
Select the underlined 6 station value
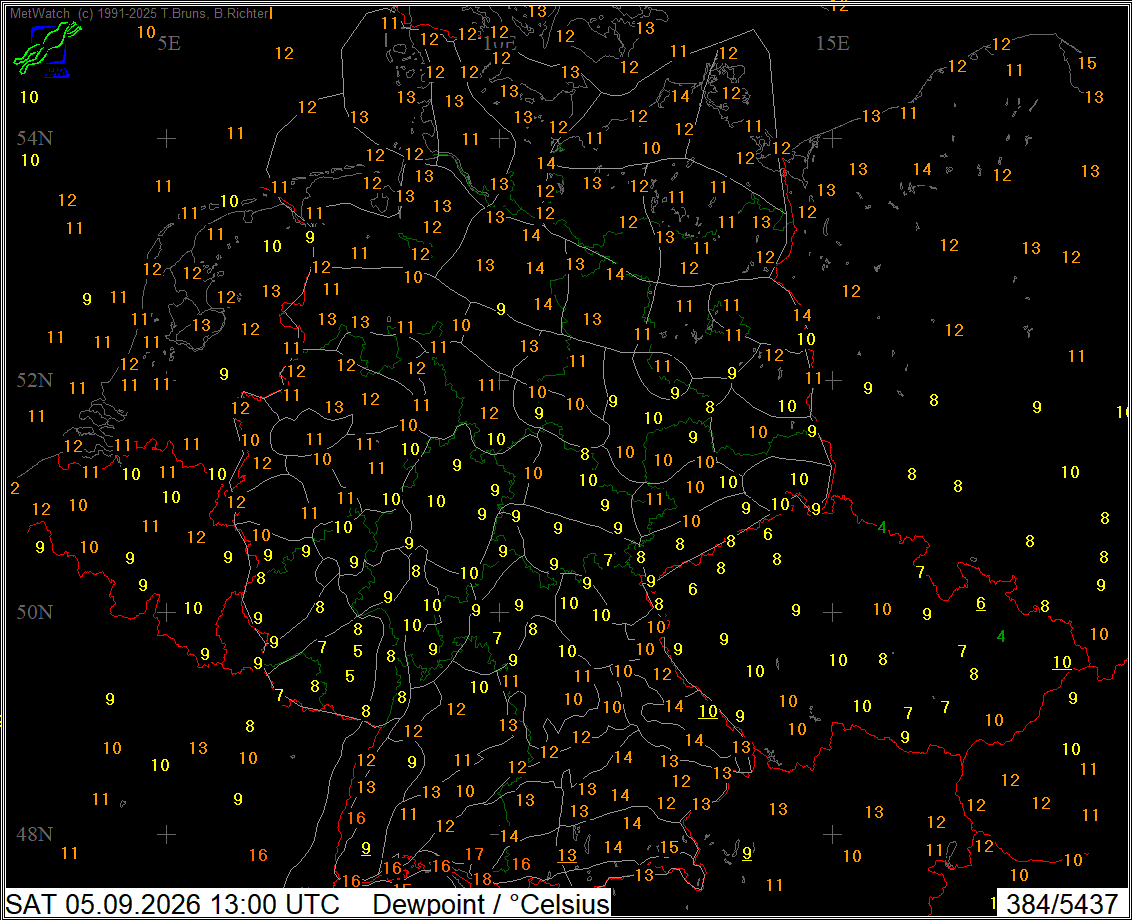pyautogui.click(x=980, y=603)
